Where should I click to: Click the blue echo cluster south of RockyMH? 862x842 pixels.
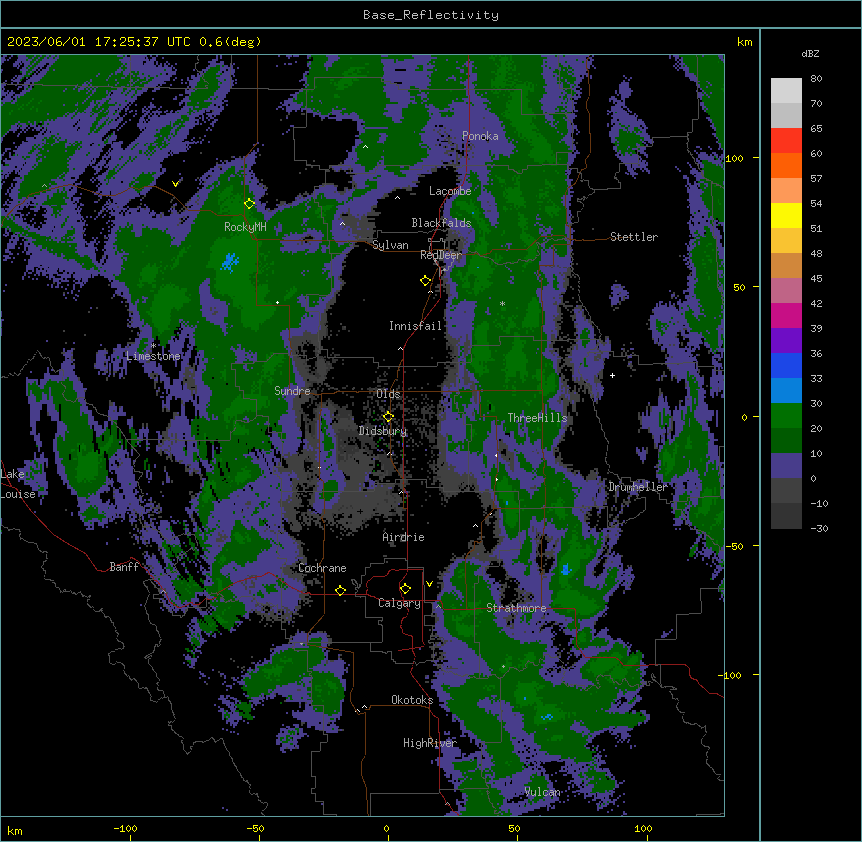(x=230, y=262)
